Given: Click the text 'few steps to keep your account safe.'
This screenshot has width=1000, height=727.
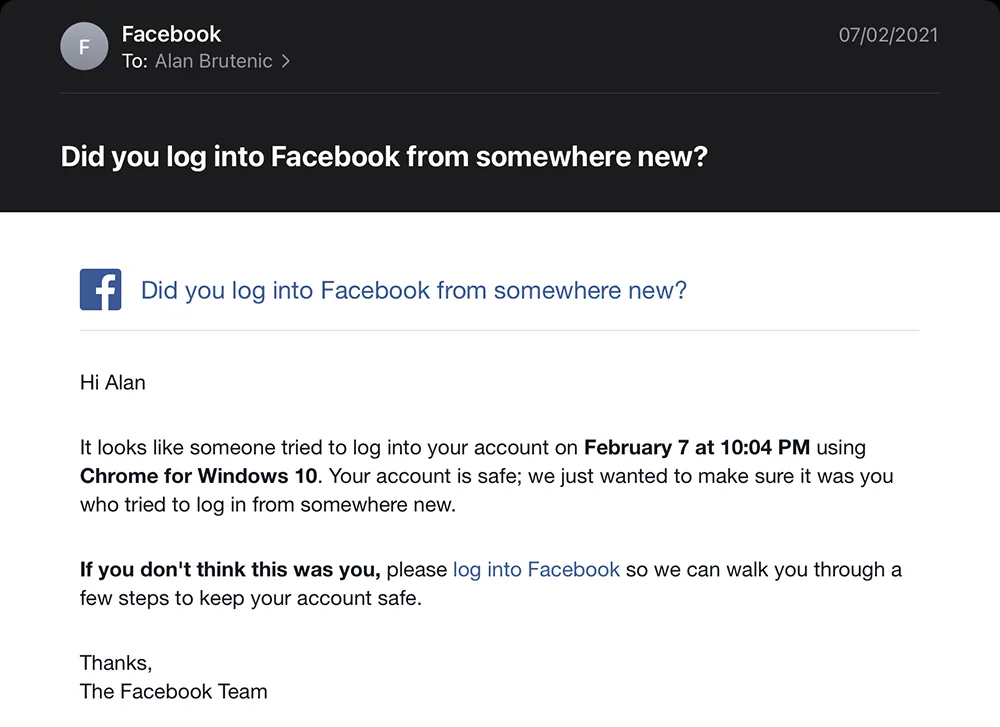Looking at the screenshot, I should point(251,598).
